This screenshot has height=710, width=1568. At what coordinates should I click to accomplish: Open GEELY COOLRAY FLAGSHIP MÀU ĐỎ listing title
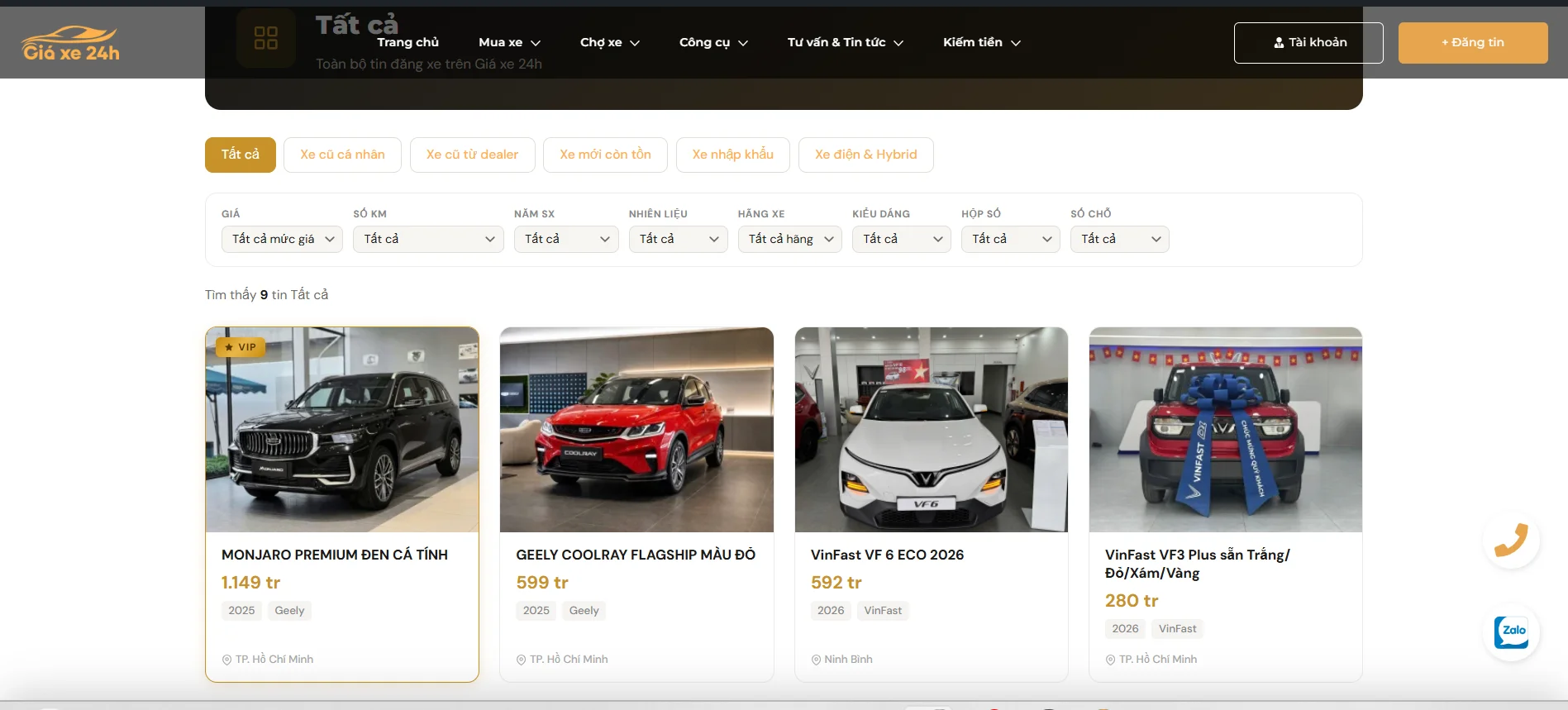tap(636, 555)
